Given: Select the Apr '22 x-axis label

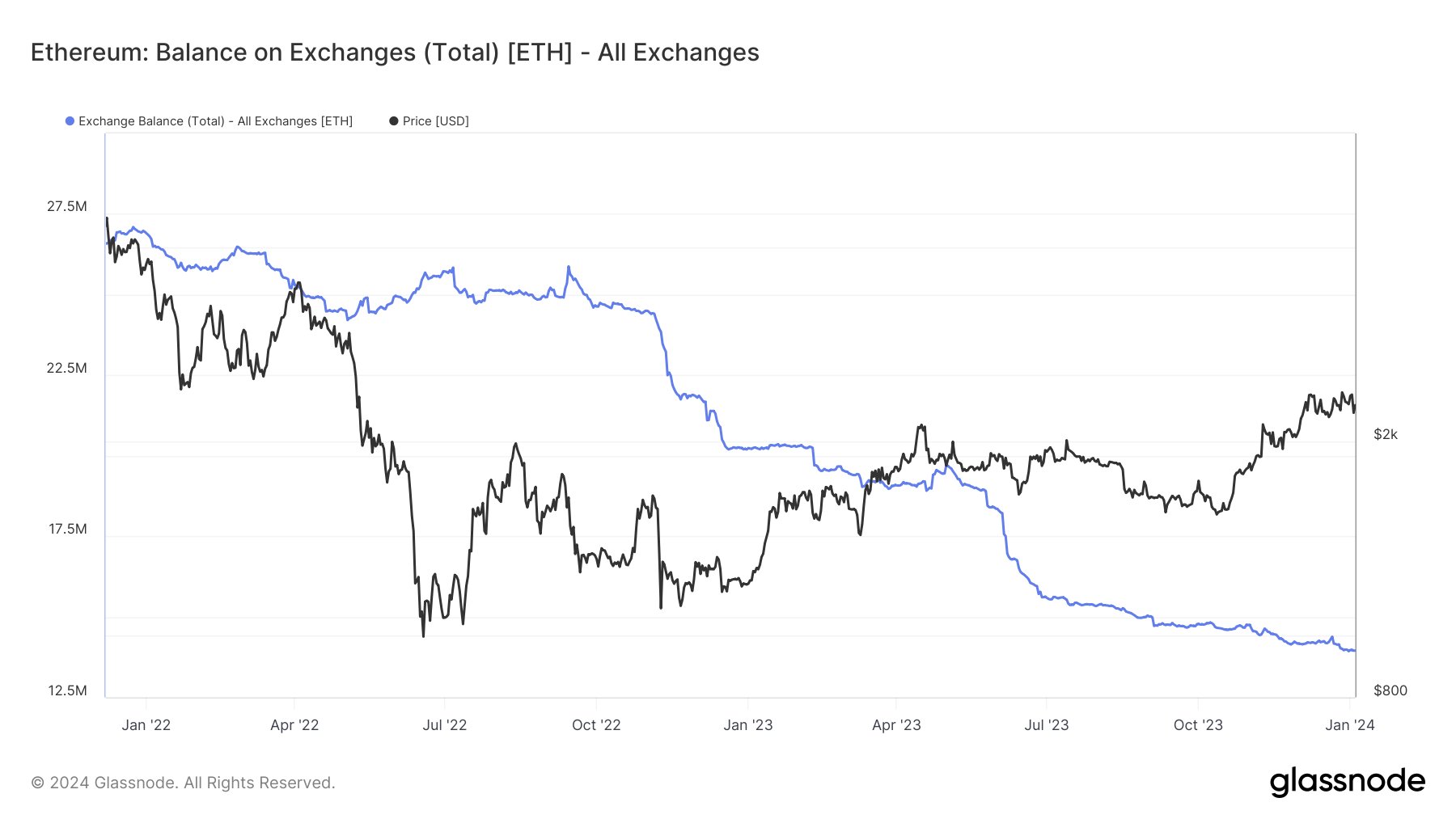Looking at the screenshot, I should (x=294, y=725).
